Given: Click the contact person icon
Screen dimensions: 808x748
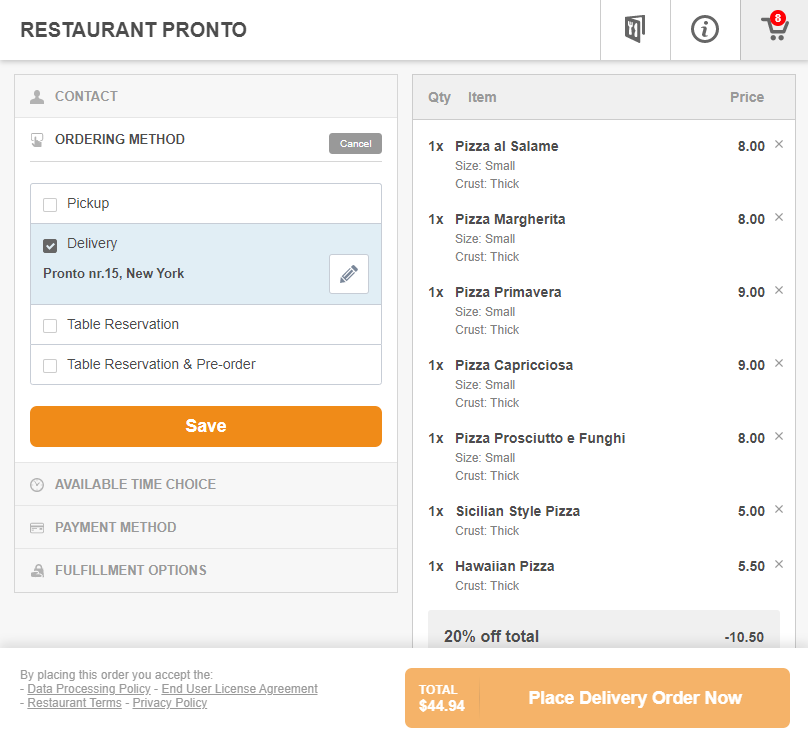Looking at the screenshot, I should coord(37,96).
